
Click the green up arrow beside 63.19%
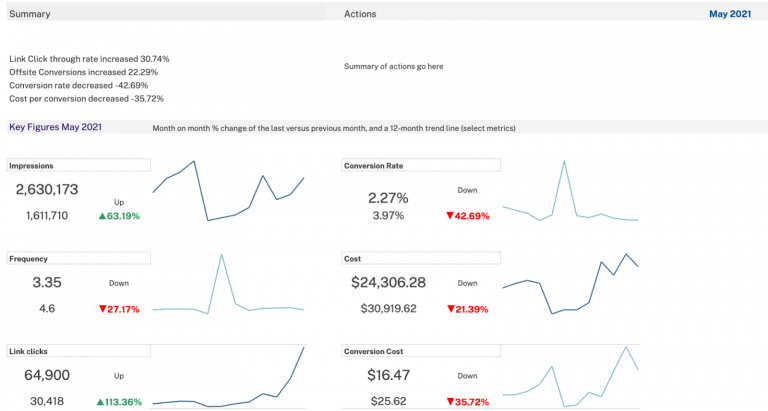[103, 216]
